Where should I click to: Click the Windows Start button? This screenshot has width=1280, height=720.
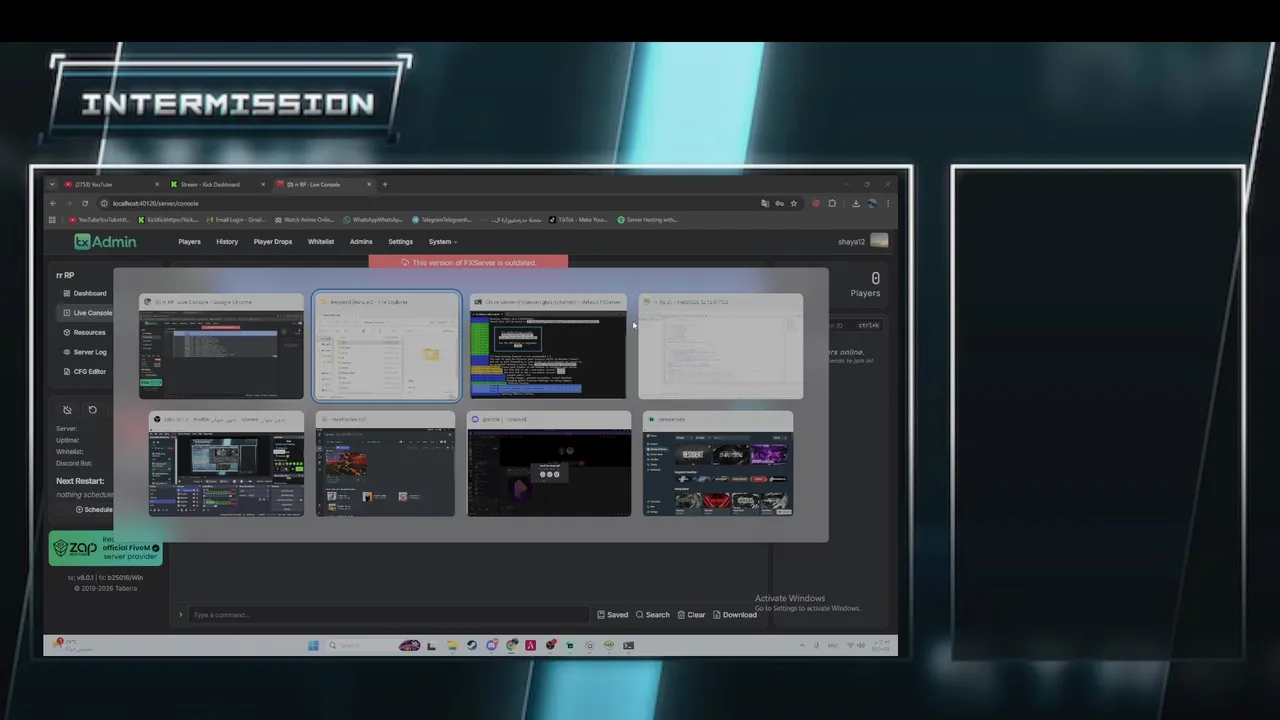(313, 646)
